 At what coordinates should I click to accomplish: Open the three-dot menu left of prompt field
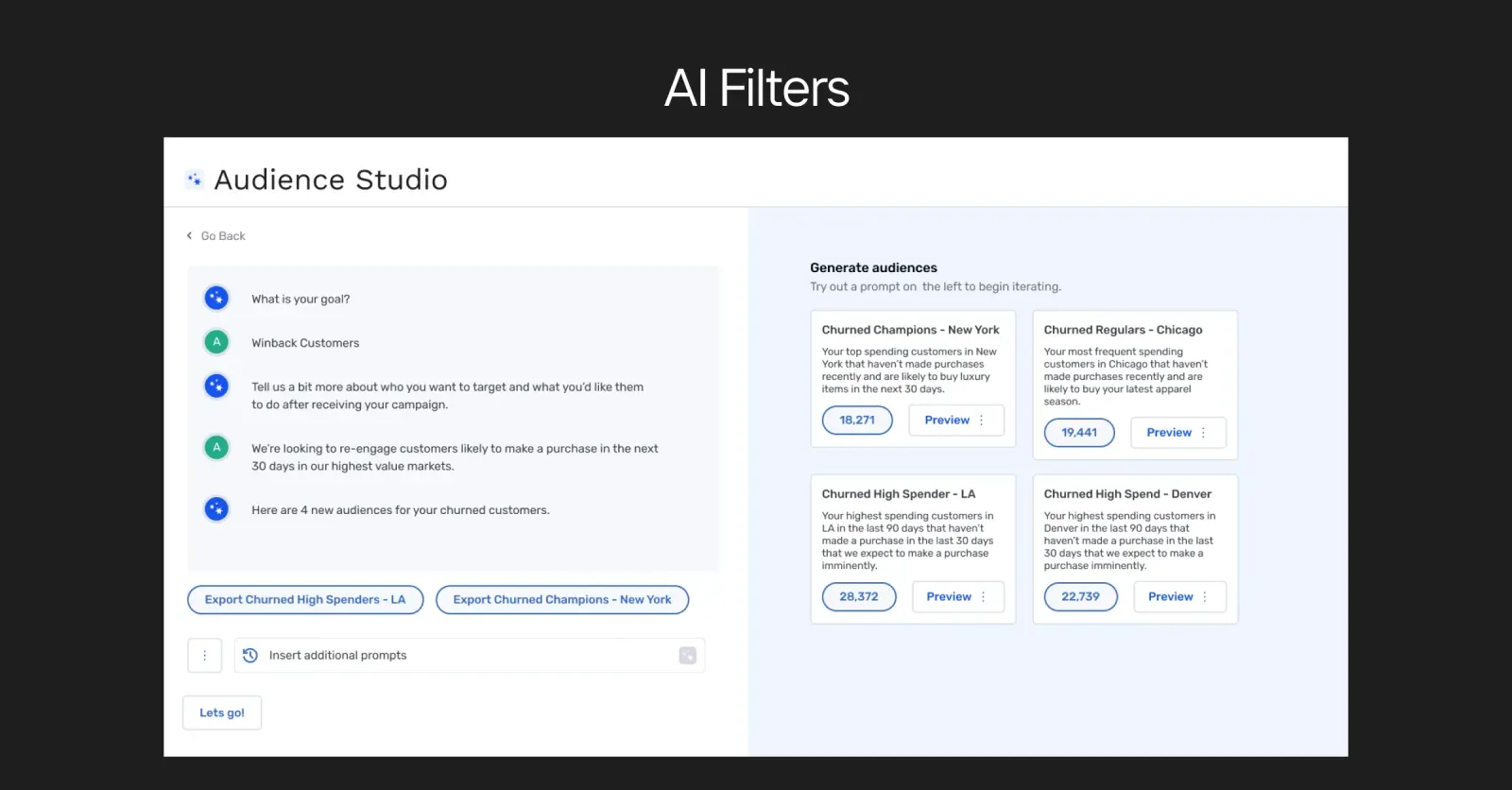[205, 655]
